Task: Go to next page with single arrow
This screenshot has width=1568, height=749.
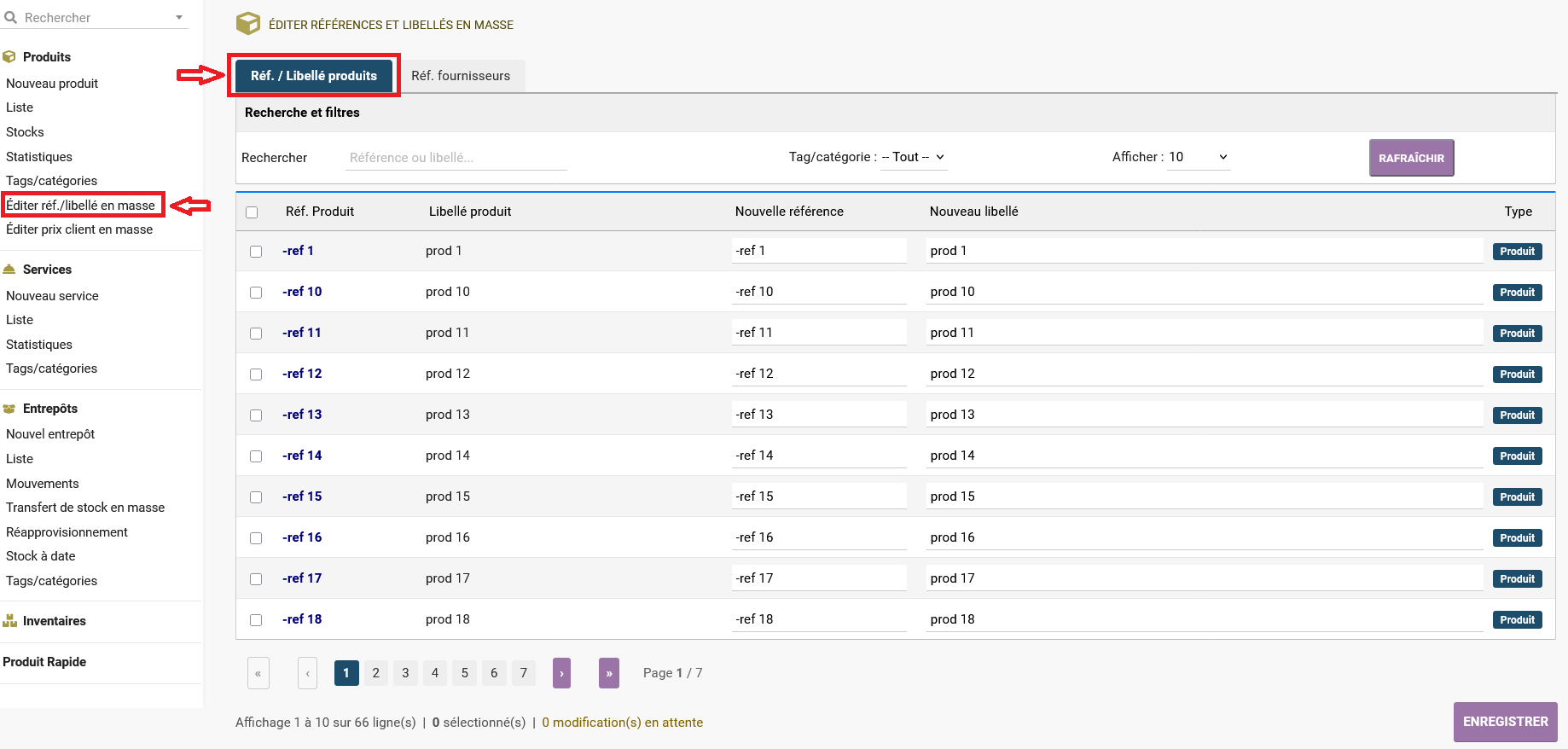Action: click(561, 673)
